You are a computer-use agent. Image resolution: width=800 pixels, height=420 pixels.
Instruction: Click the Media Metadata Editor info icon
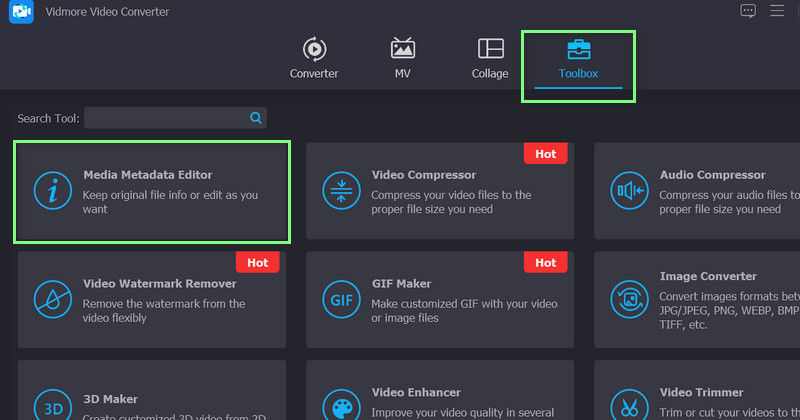pos(53,191)
